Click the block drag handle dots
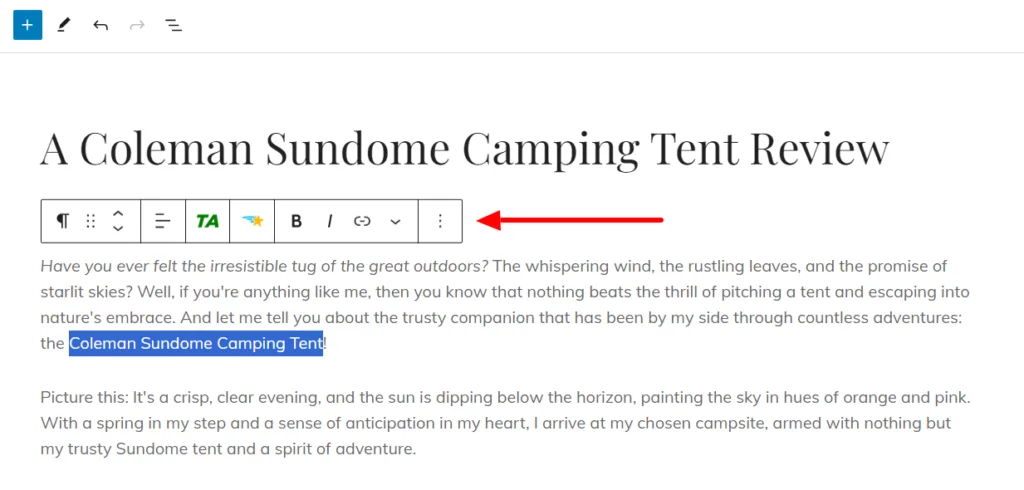The width and height of the screenshot is (1024, 490). coord(91,221)
